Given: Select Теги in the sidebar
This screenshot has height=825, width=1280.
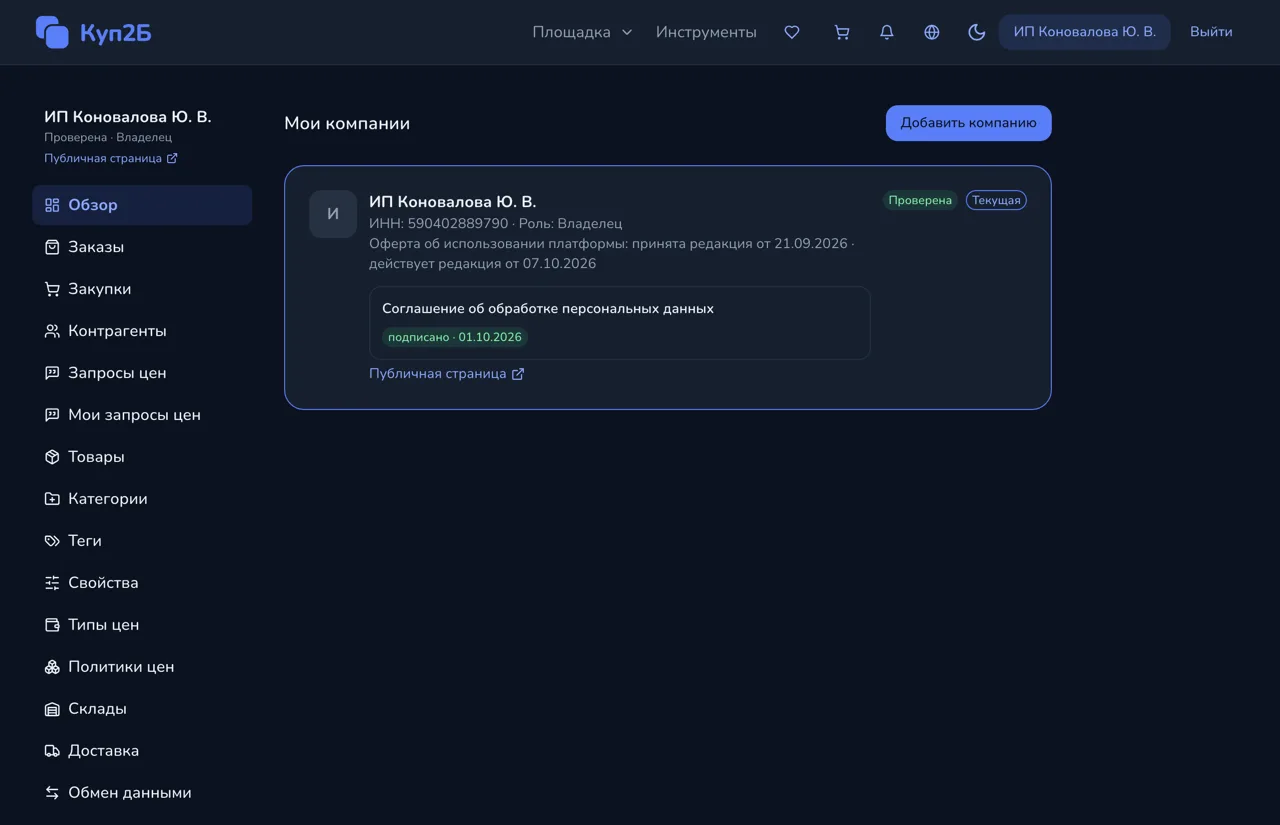Looking at the screenshot, I should (142, 541).
